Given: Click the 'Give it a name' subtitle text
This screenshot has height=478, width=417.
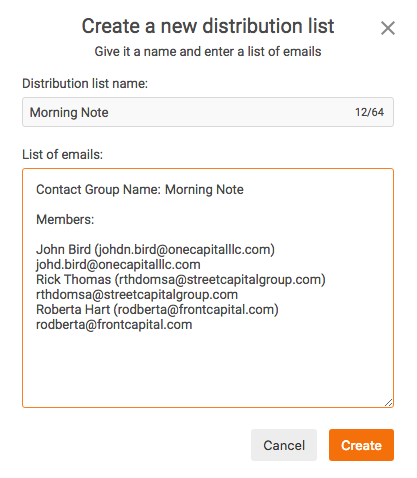Looking at the screenshot, I should 208,52.
